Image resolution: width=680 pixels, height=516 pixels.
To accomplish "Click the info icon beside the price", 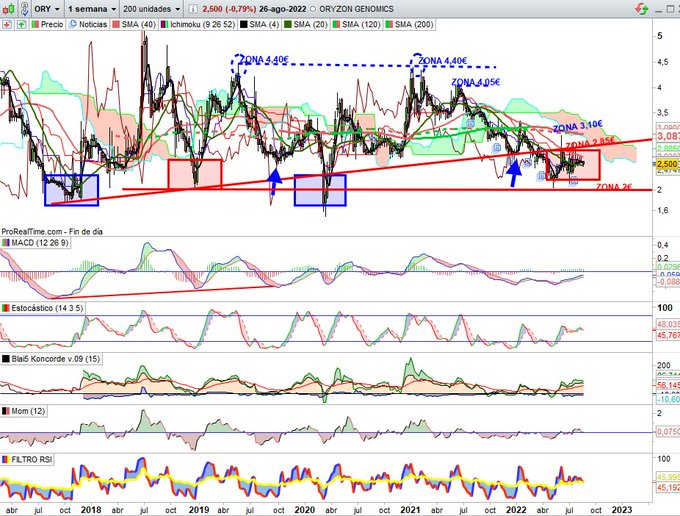I will 193,9.
